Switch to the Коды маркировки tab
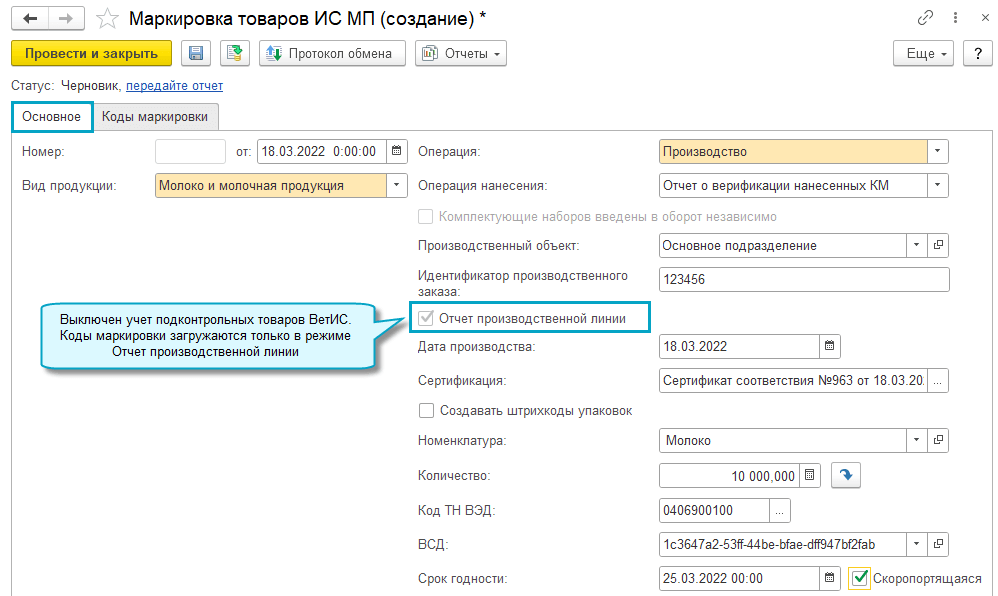Screen dimensions: 998x596 click(x=155, y=117)
